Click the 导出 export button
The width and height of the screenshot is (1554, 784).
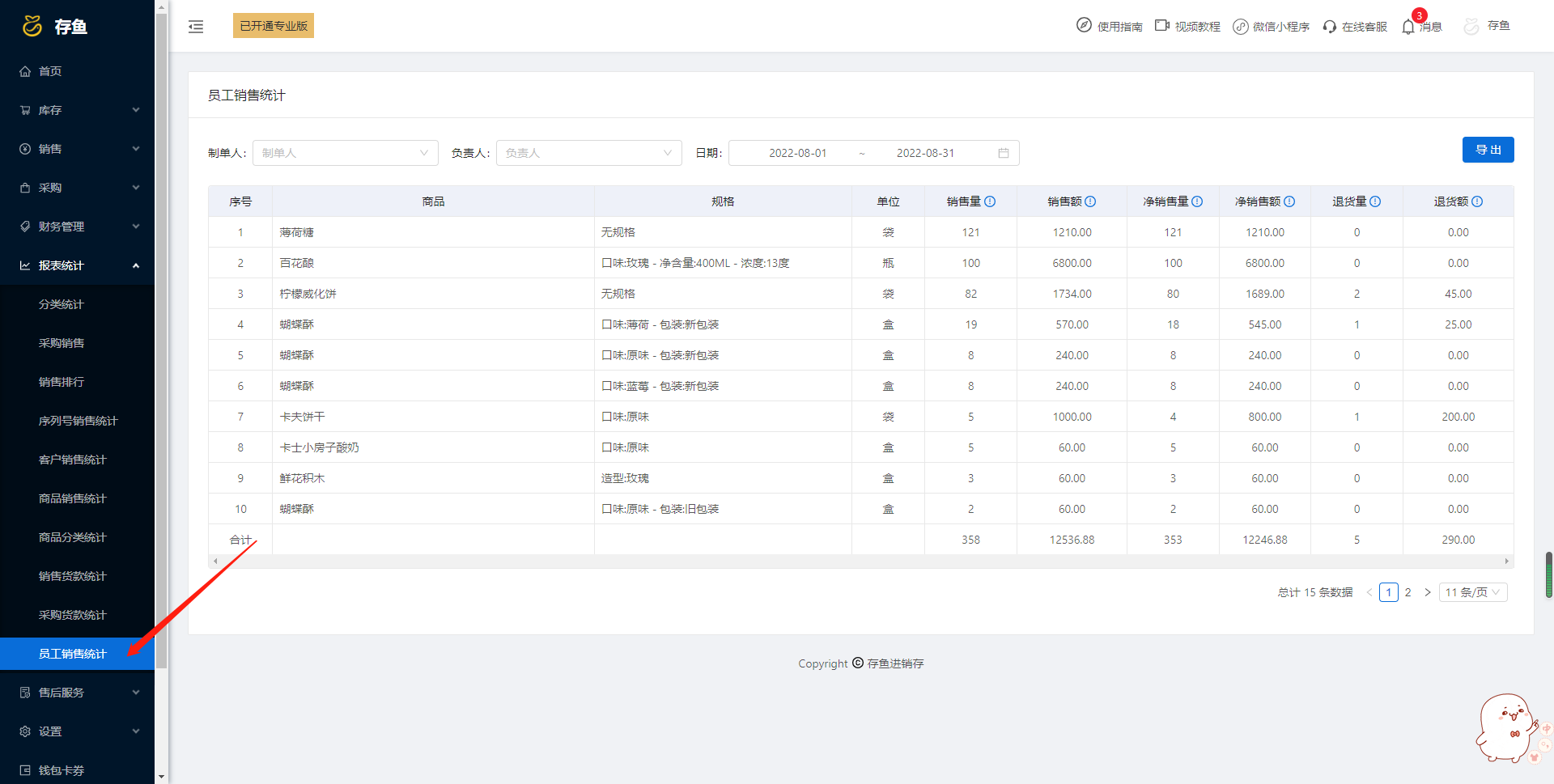click(x=1488, y=150)
